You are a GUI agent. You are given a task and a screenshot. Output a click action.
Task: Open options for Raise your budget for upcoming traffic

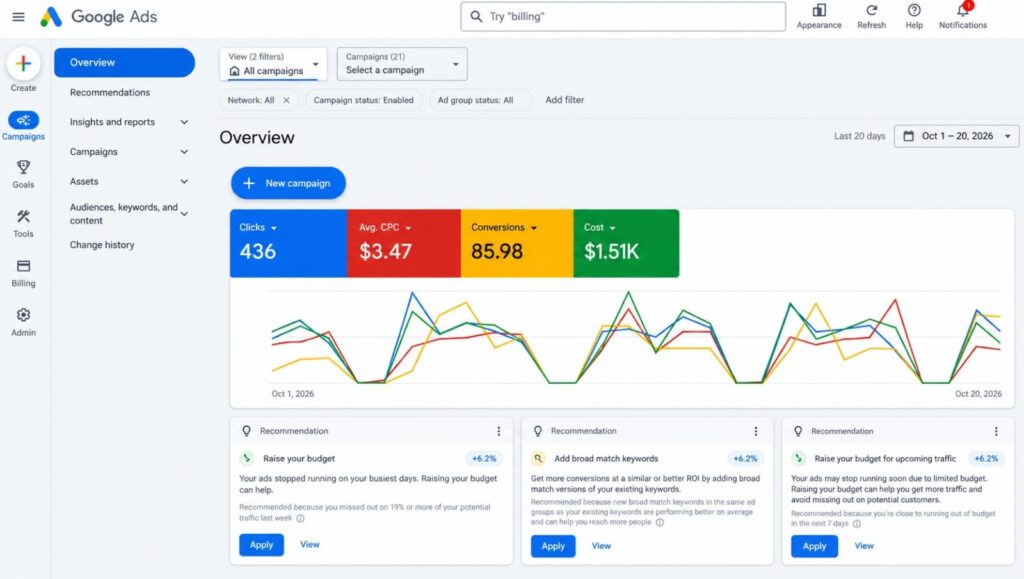997,431
